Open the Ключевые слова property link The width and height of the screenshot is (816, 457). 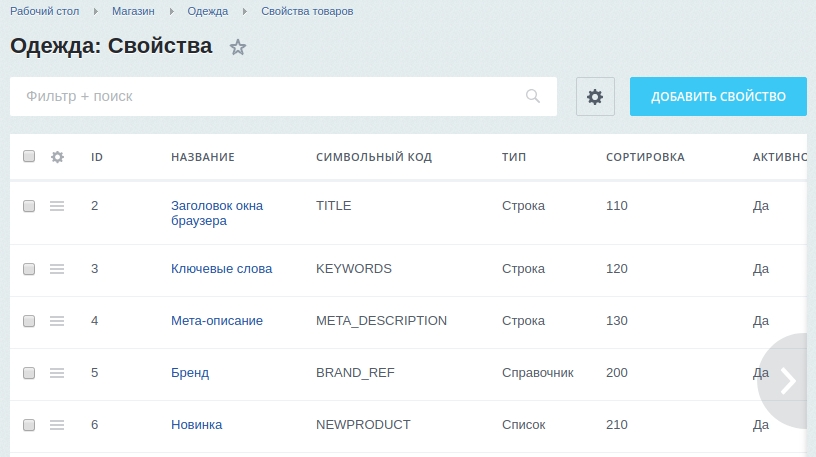221,269
